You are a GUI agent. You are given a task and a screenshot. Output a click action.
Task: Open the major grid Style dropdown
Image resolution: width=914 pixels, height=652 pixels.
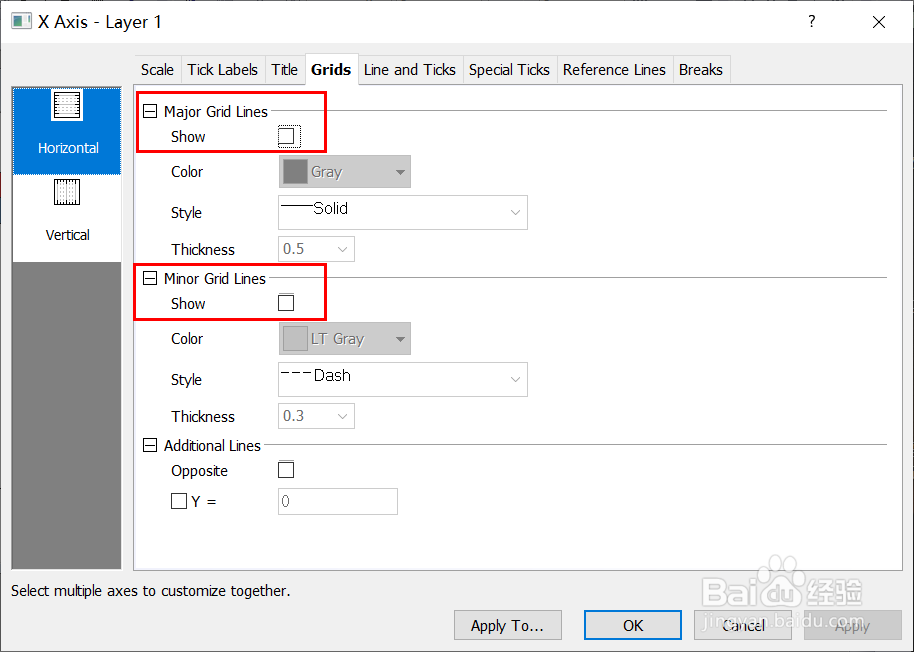tap(402, 212)
